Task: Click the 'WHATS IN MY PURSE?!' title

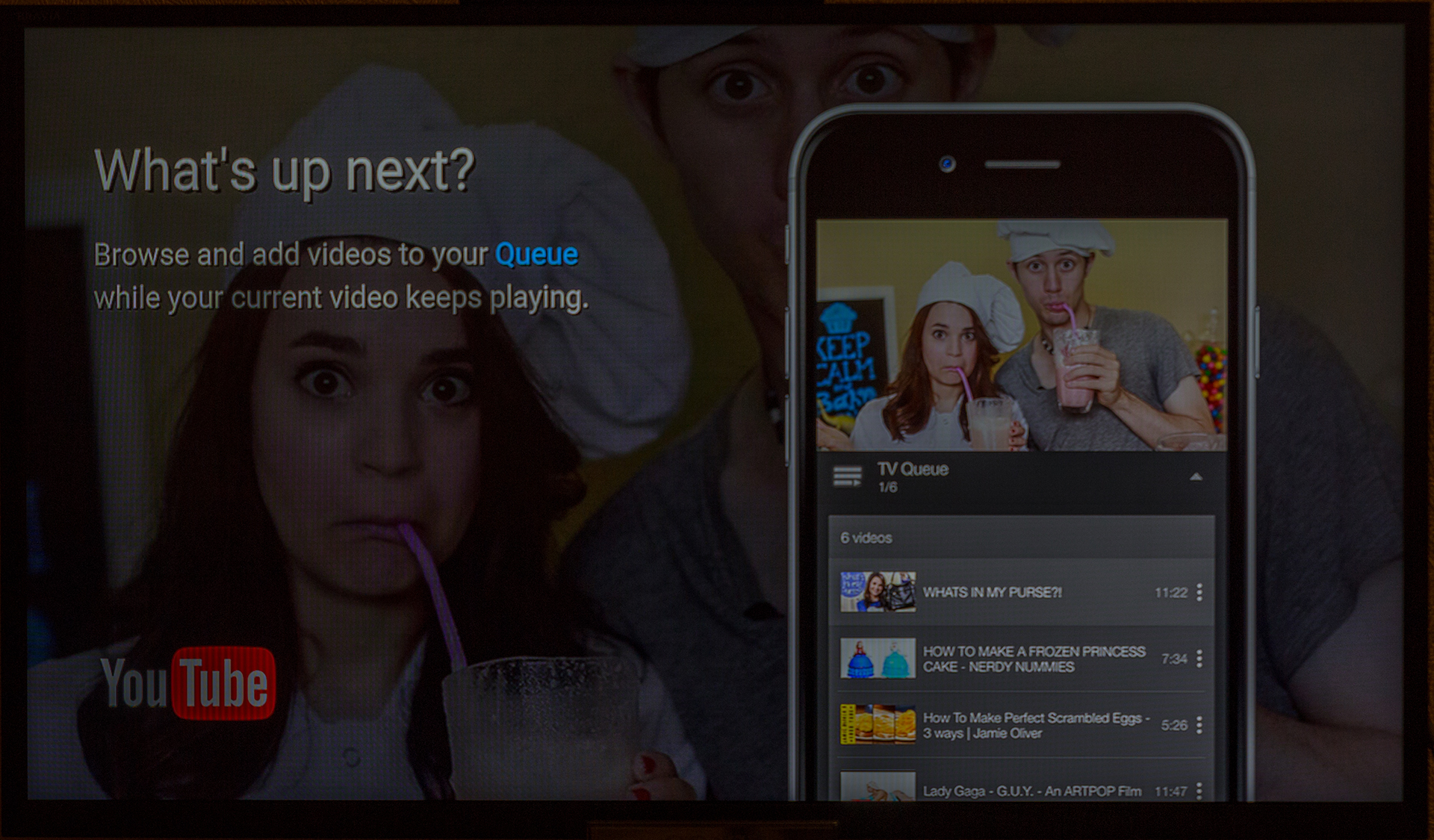Action: point(993,592)
